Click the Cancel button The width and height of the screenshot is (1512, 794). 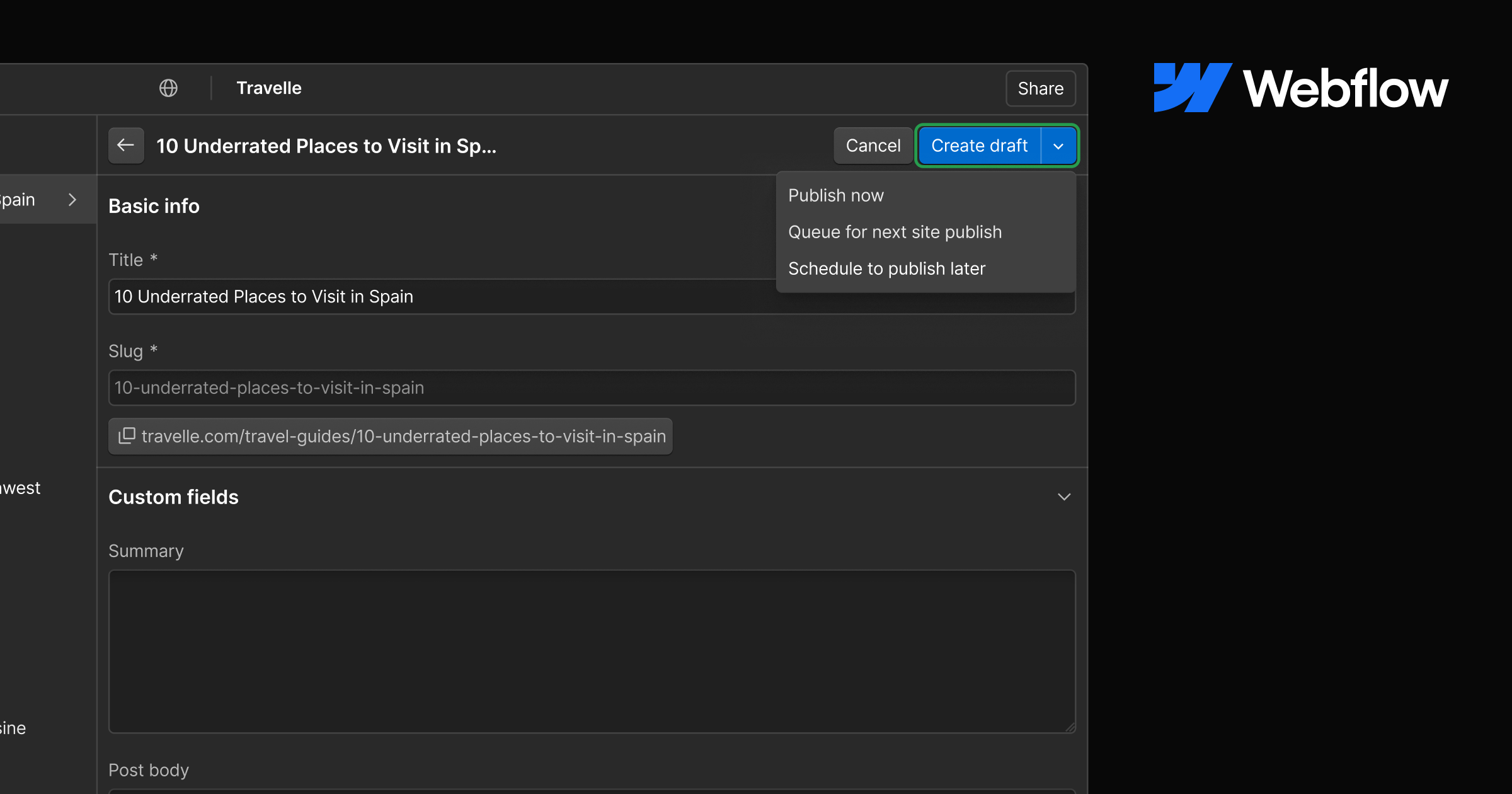(x=873, y=146)
